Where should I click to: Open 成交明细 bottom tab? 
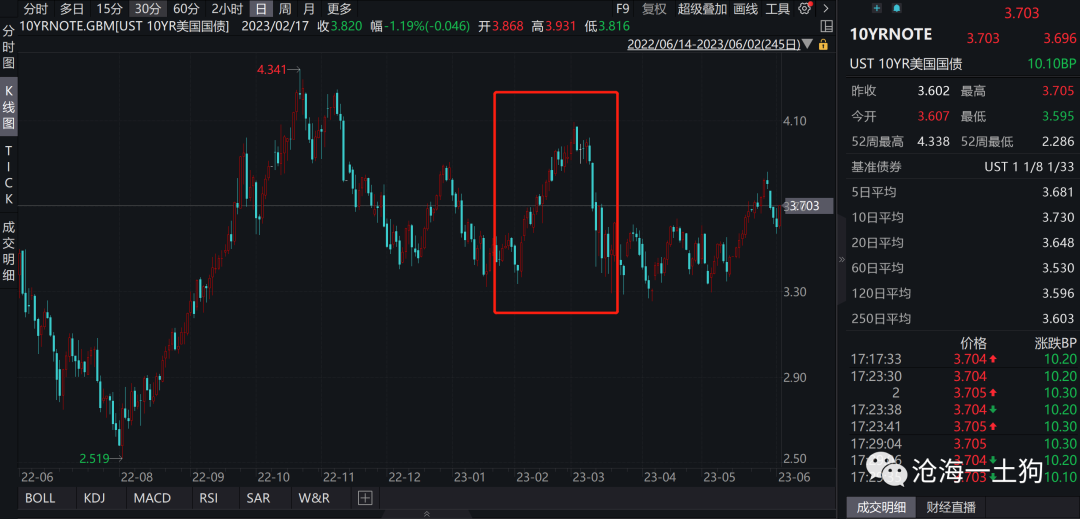pyautogui.click(x=881, y=507)
